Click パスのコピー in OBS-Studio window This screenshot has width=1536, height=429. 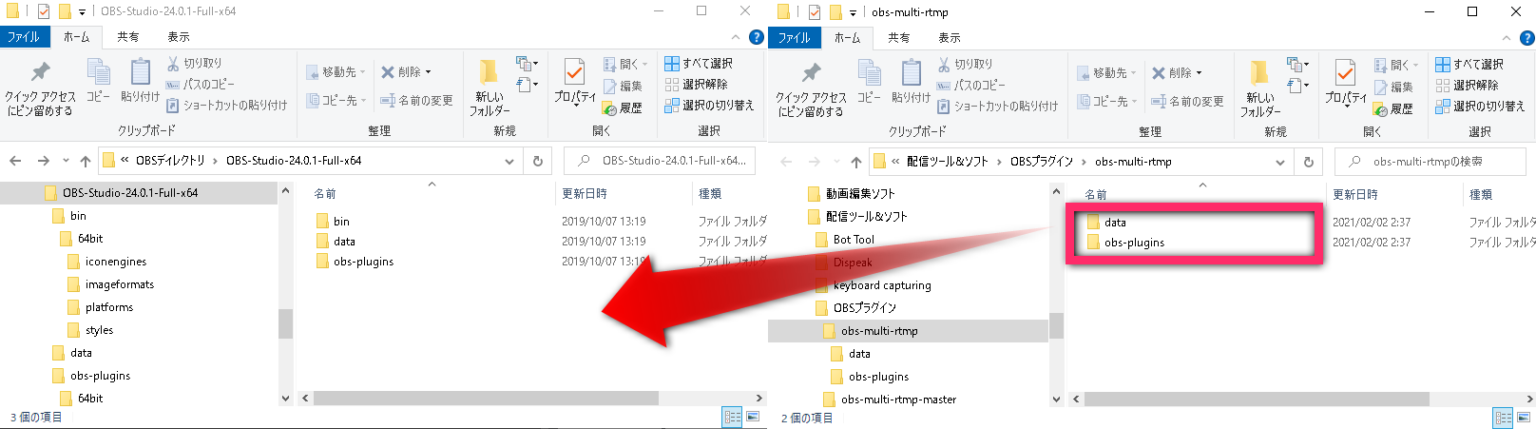click(200, 84)
